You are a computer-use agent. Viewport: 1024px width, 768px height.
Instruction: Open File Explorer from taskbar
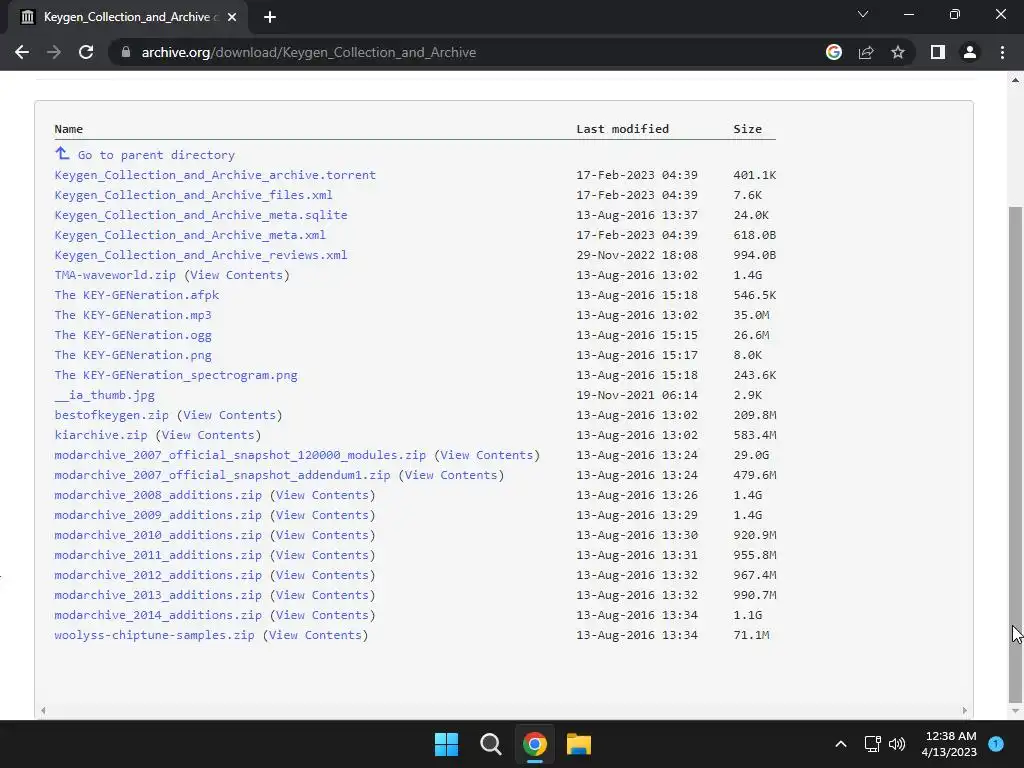point(579,744)
